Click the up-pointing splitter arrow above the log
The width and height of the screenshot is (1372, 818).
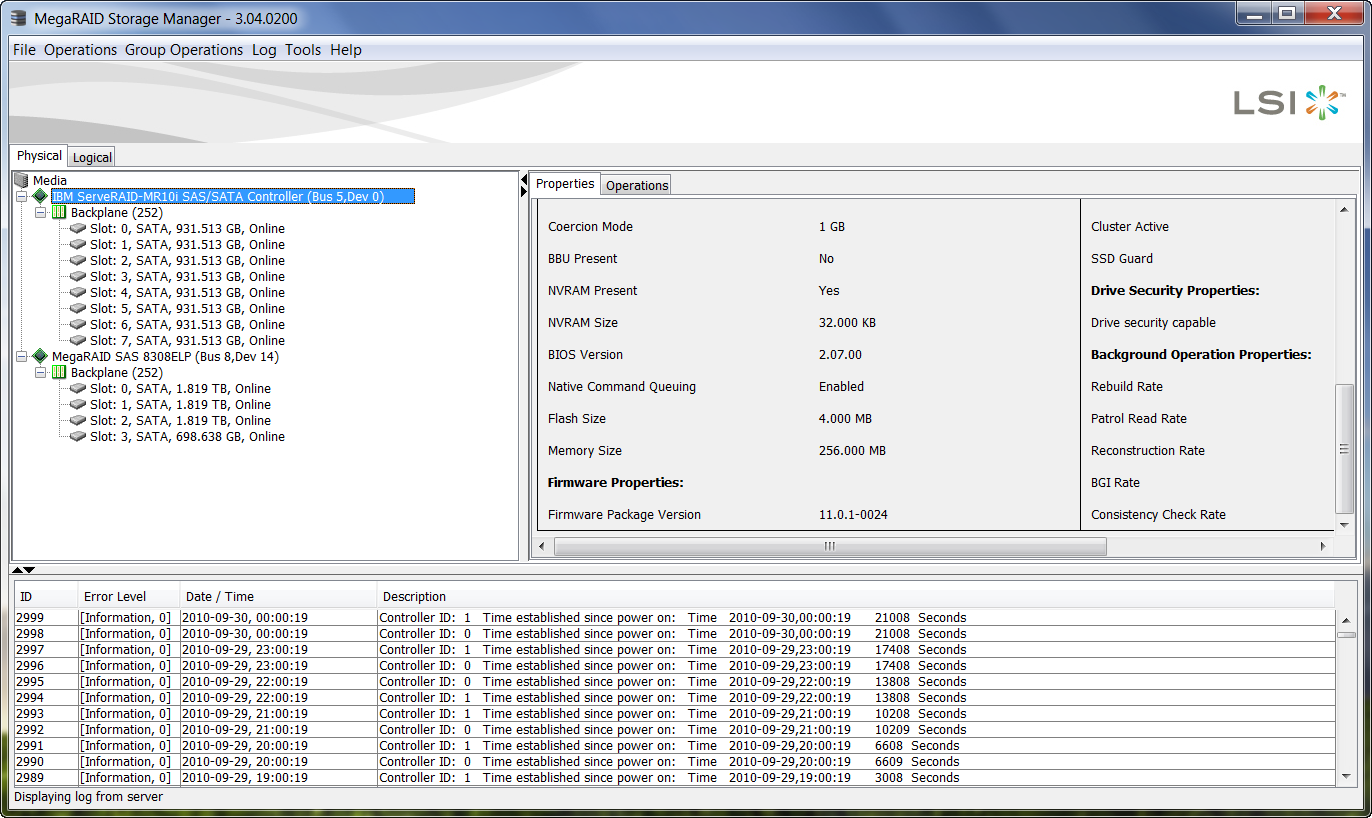17,570
